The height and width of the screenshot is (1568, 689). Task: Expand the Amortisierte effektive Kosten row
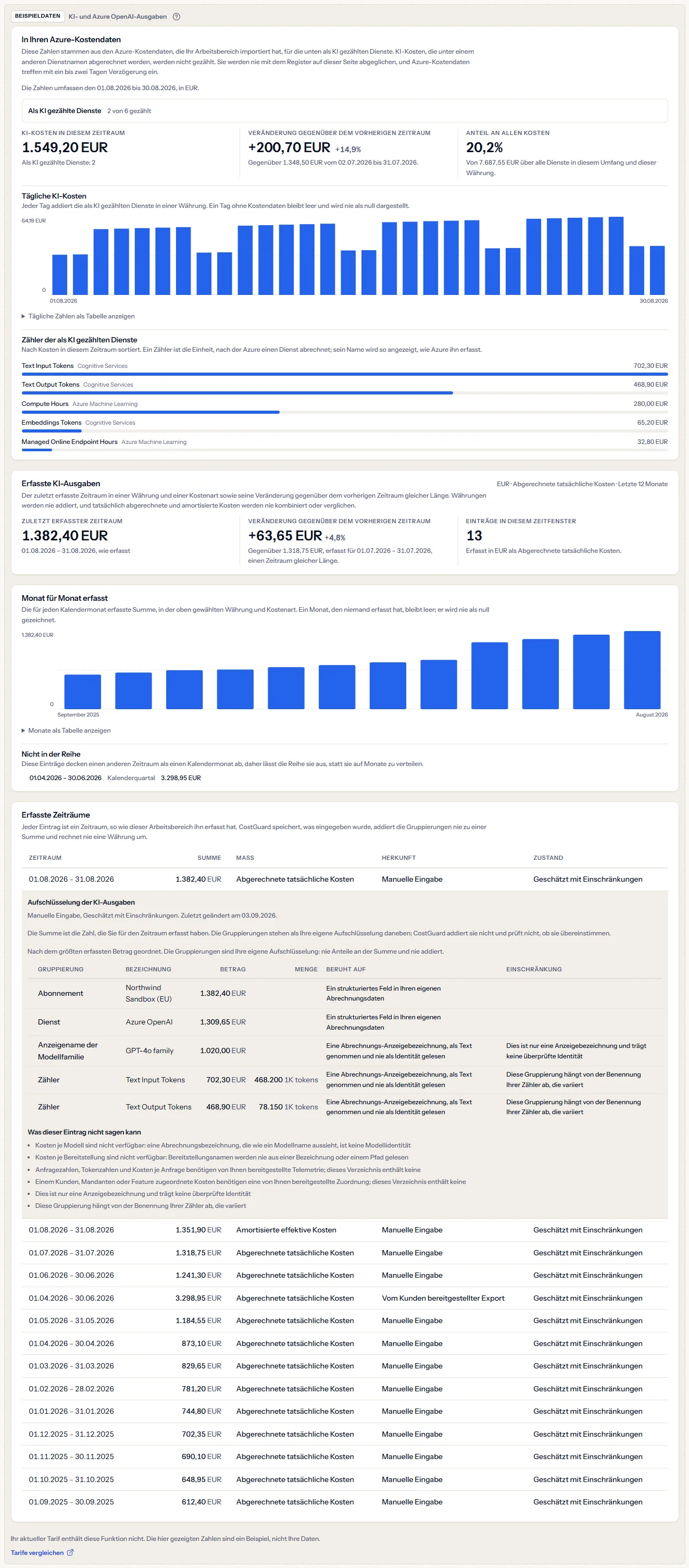tap(344, 1230)
